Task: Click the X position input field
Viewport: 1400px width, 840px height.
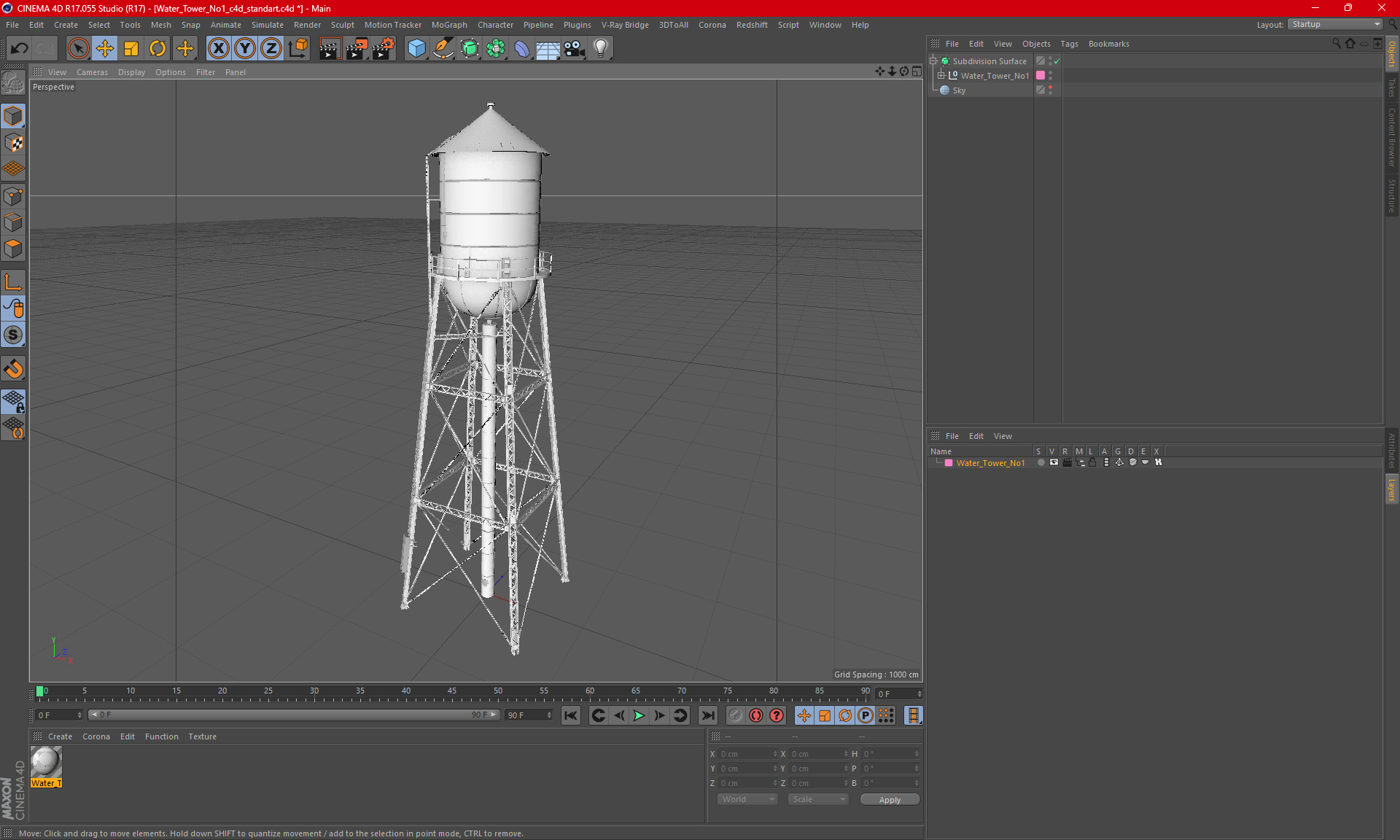Action: (x=747, y=754)
